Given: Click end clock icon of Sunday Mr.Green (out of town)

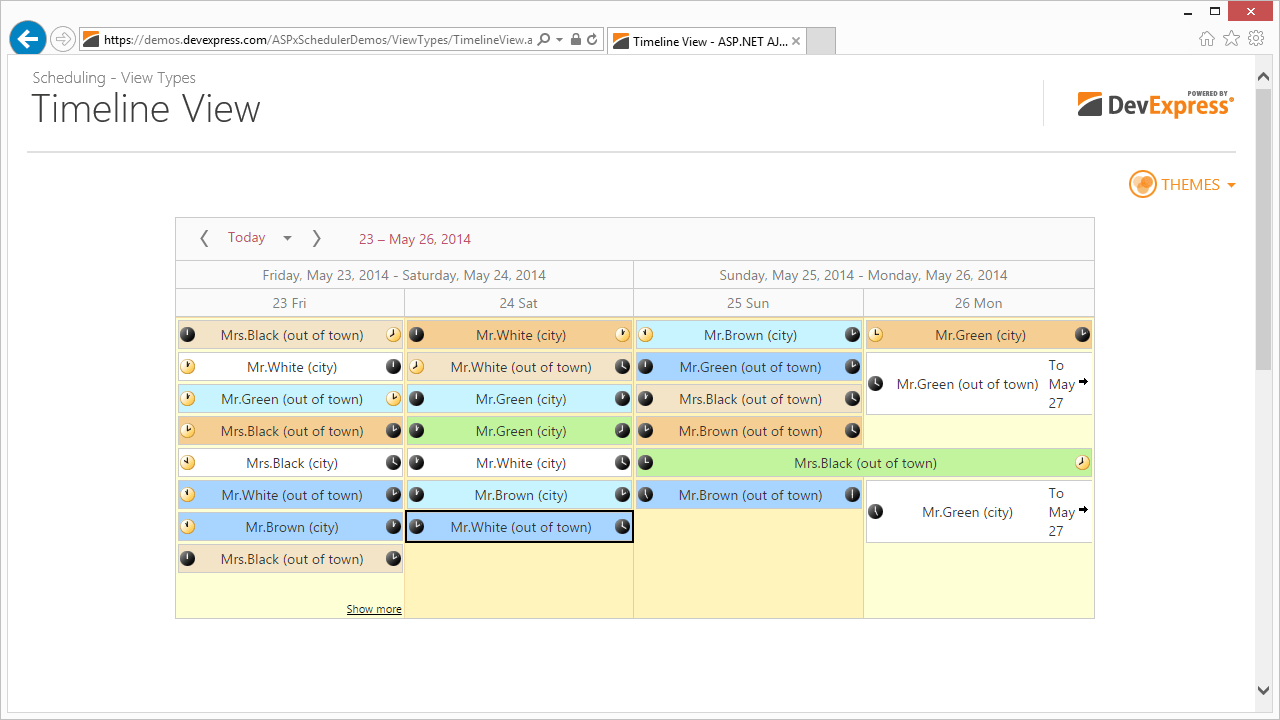Looking at the screenshot, I should click(x=852, y=367).
